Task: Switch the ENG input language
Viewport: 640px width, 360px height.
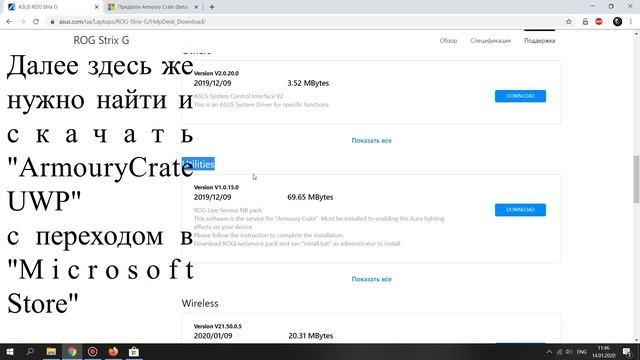Action: (x=582, y=352)
